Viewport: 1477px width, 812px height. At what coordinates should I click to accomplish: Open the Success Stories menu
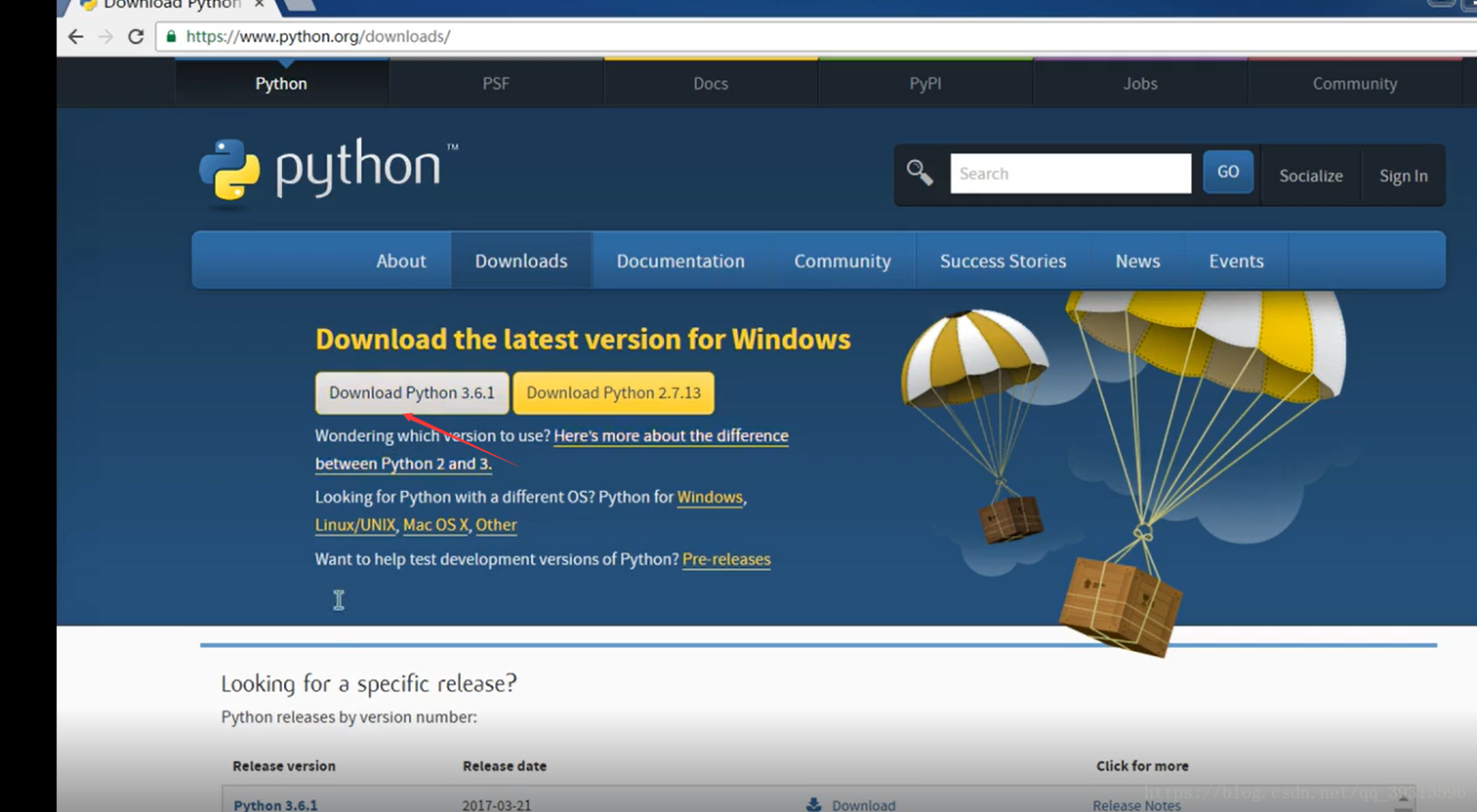click(x=1003, y=261)
